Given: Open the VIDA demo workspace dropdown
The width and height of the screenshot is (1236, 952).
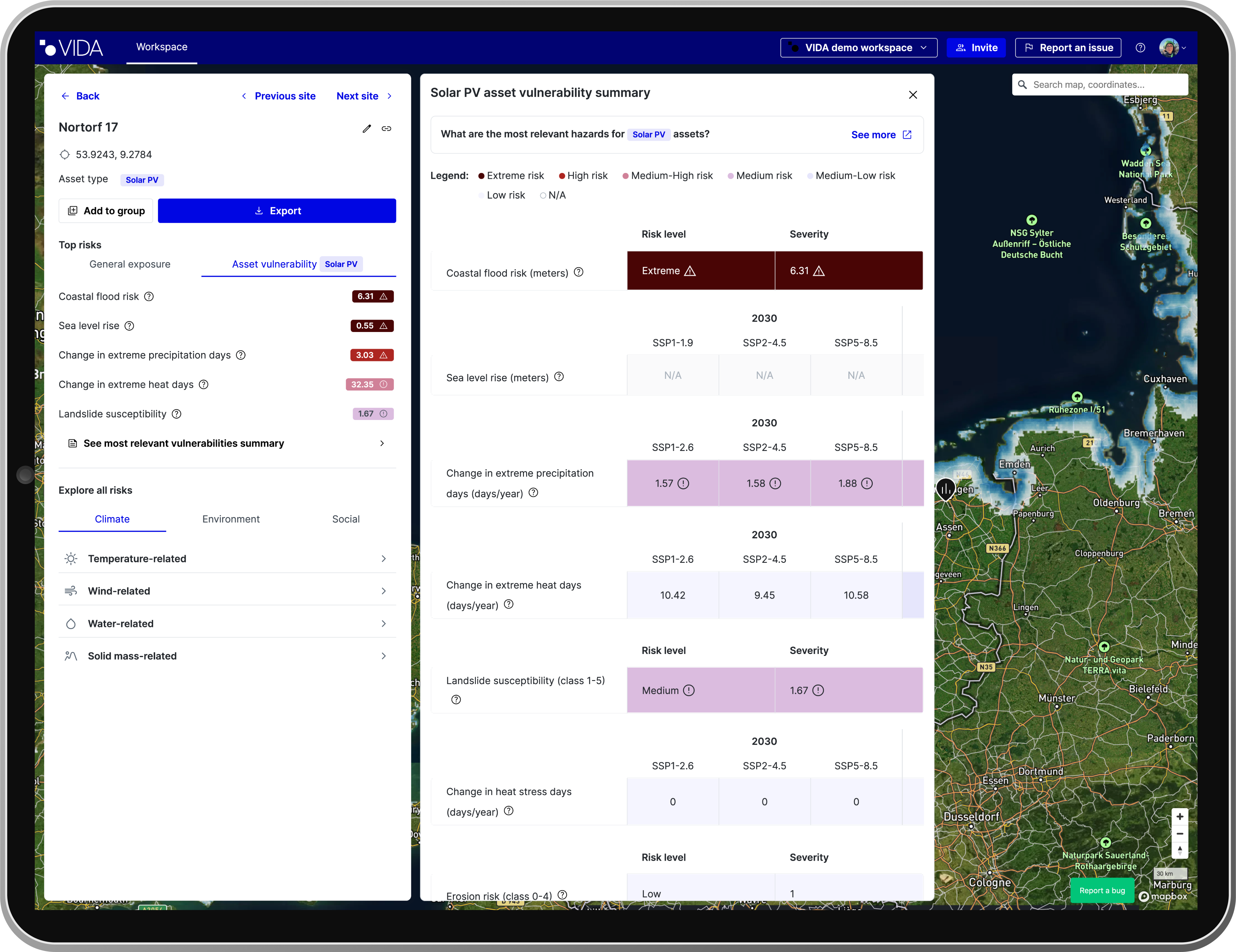Looking at the screenshot, I should pos(858,47).
